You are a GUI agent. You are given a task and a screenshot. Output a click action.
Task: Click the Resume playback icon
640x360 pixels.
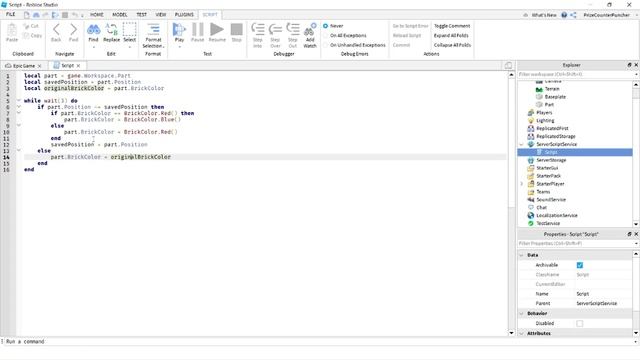point(217,29)
